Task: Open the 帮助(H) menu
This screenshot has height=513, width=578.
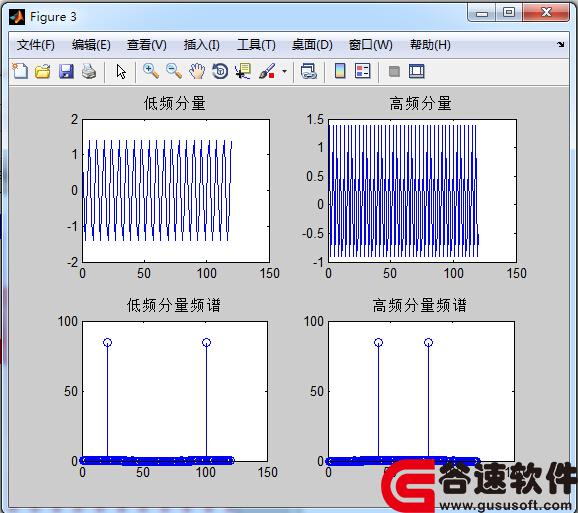Action: (430, 45)
